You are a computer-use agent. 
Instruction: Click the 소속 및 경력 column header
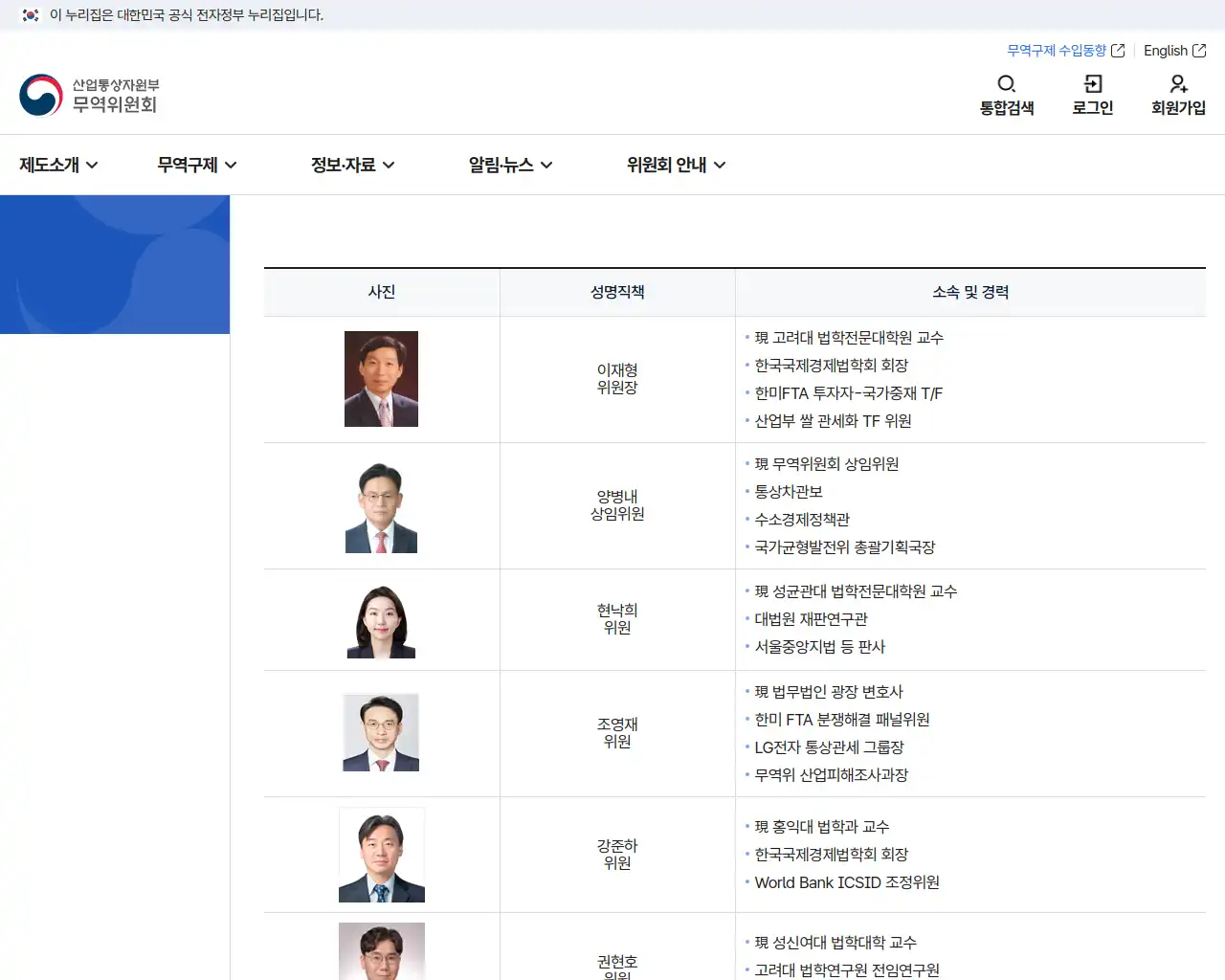(x=970, y=292)
